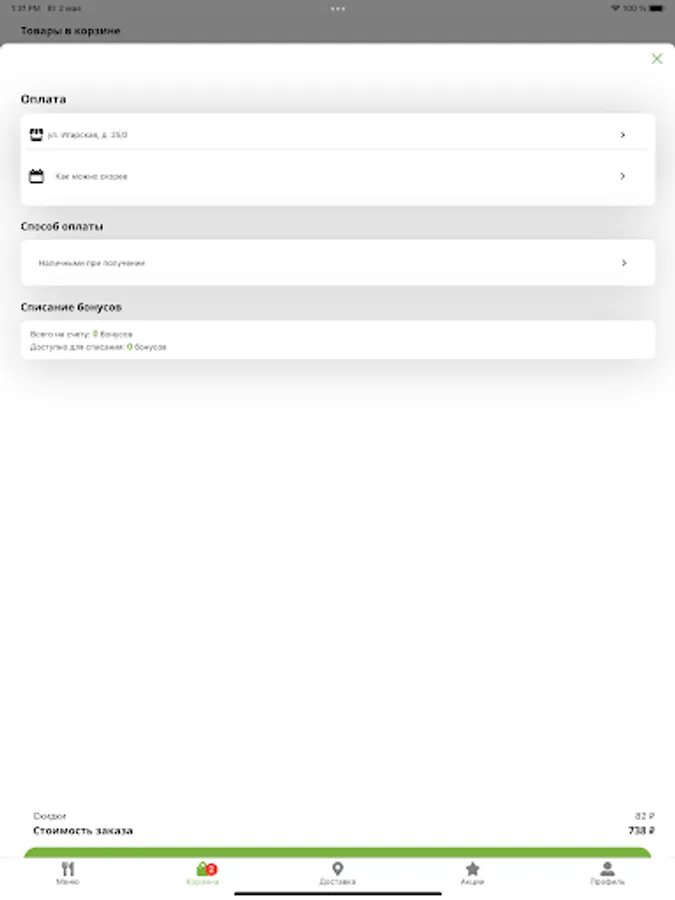Screen dimensions: 675x900
Task: Expand the delivery time row chevron
Action: pyautogui.click(x=623, y=176)
